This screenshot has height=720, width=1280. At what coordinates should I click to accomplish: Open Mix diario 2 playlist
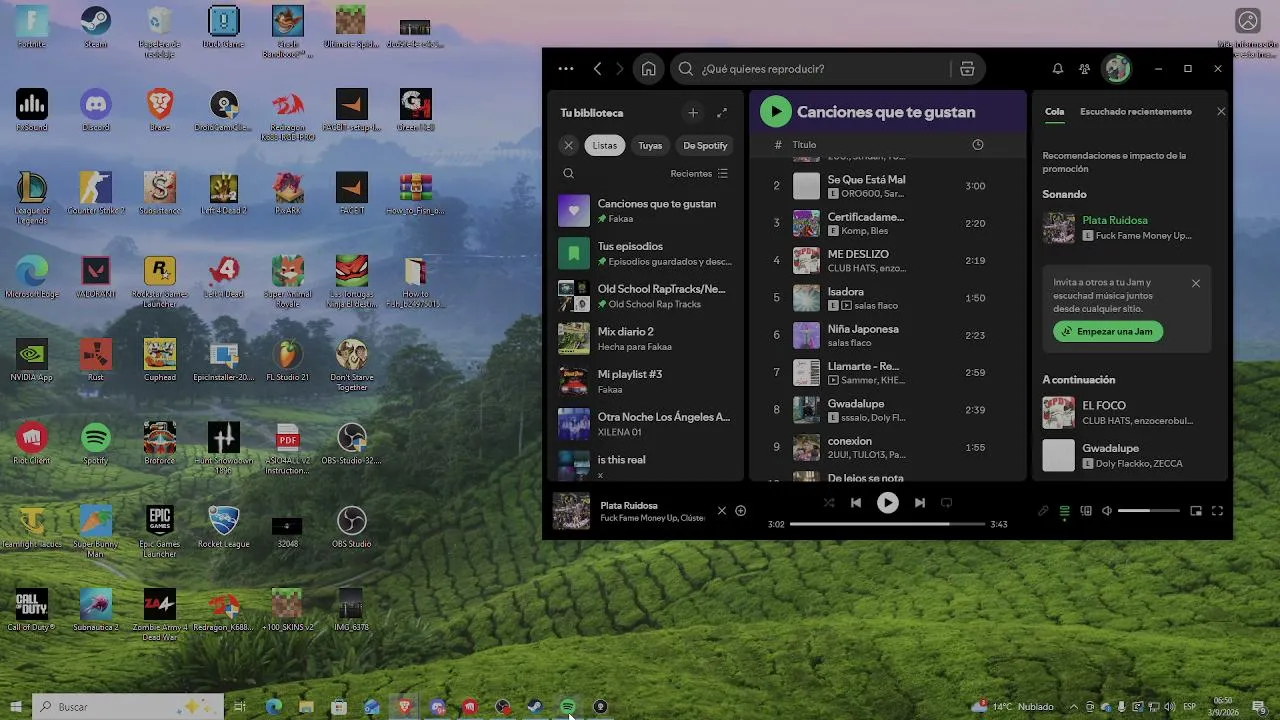646,339
